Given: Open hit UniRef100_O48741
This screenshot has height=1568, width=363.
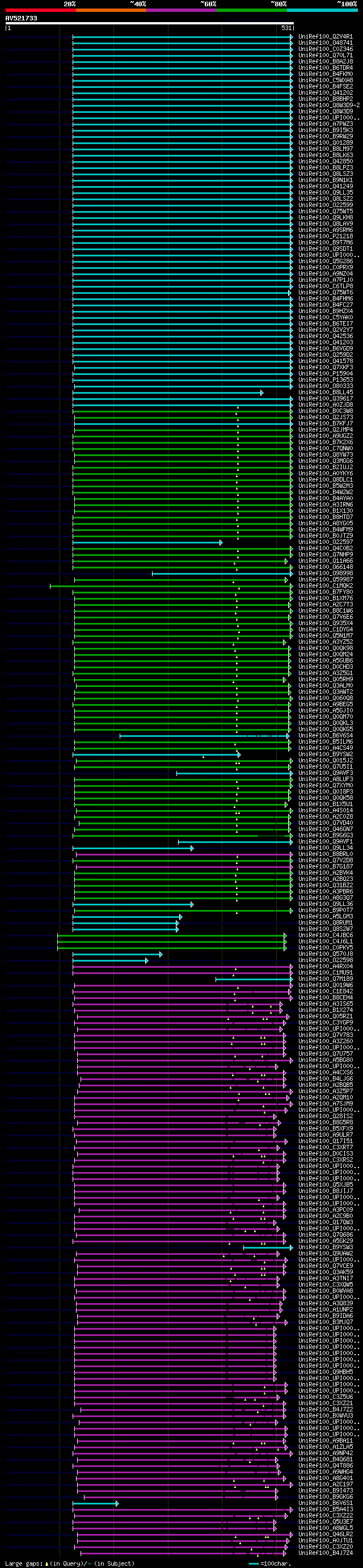Looking at the screenshot, I should click(x=325, y=43).
